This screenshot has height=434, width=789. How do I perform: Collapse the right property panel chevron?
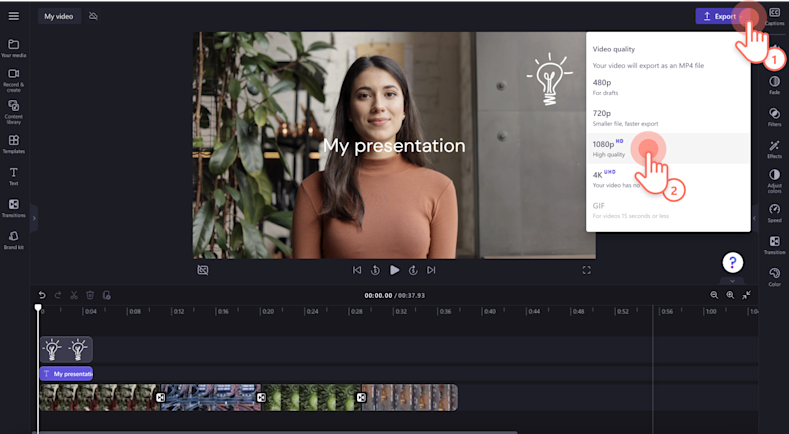pos(754,218)
